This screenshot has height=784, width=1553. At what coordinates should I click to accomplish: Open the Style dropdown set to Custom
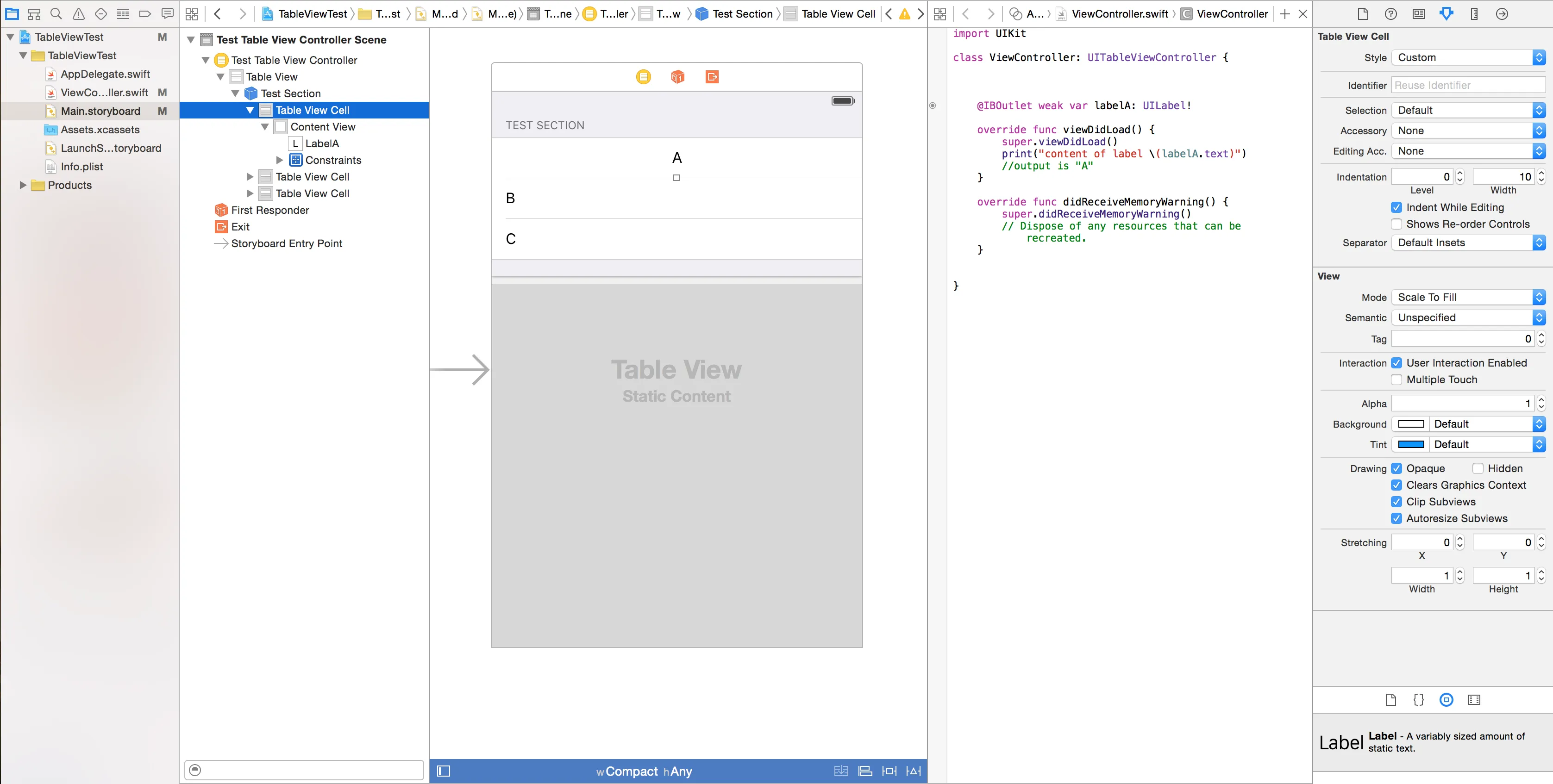(x=1467, y=58)
